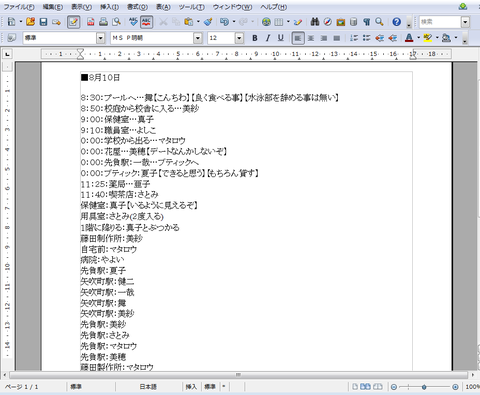Viewport: 480px width, 395px height.
Task: Toggle nonprinting characters pilcrow icon
Action: pos(367,22)
